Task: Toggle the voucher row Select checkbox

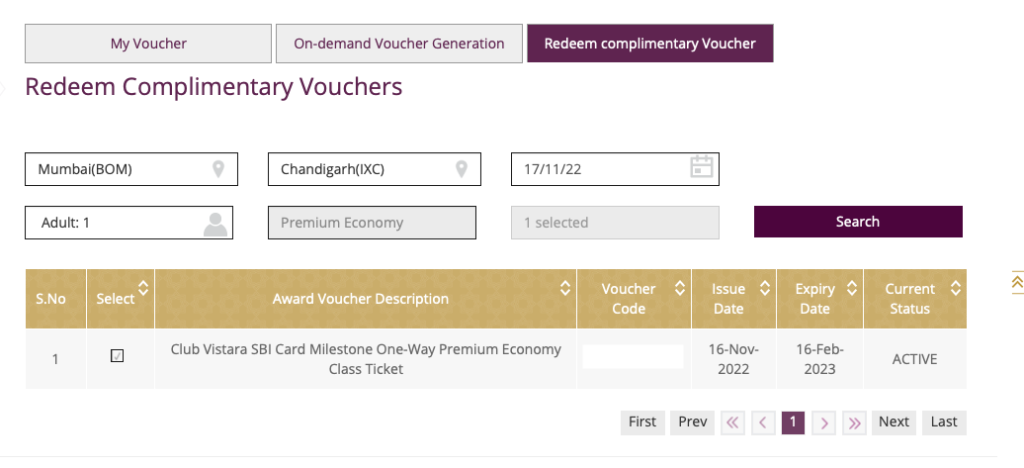Action: [117, 356]
